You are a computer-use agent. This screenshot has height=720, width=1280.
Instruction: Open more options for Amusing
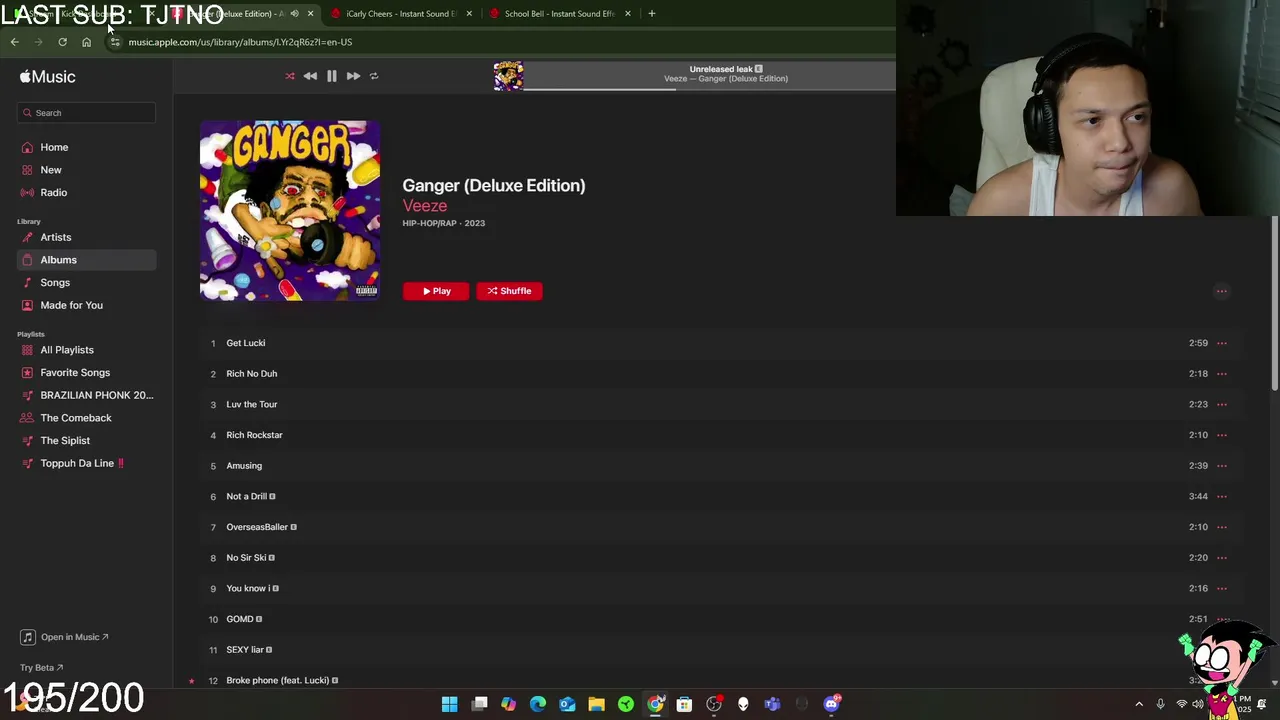click(x=1221, y=466)
